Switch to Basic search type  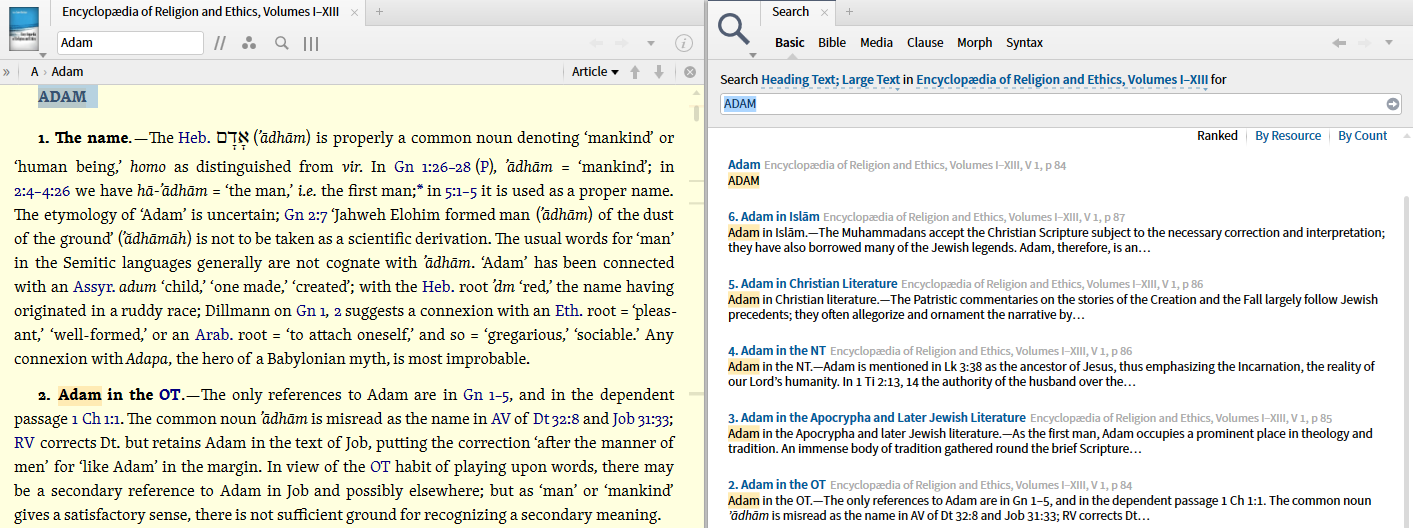pos(789,43)
